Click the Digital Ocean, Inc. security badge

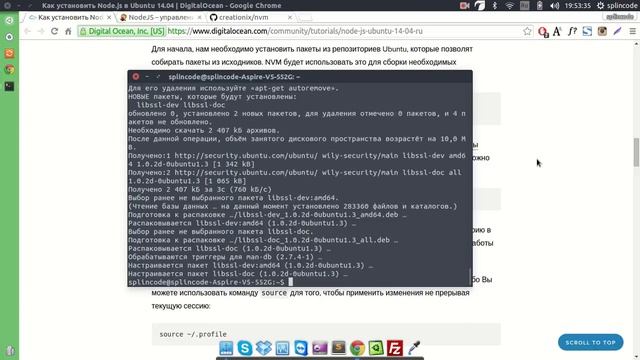pyautogui.click(x=122, y=31)
